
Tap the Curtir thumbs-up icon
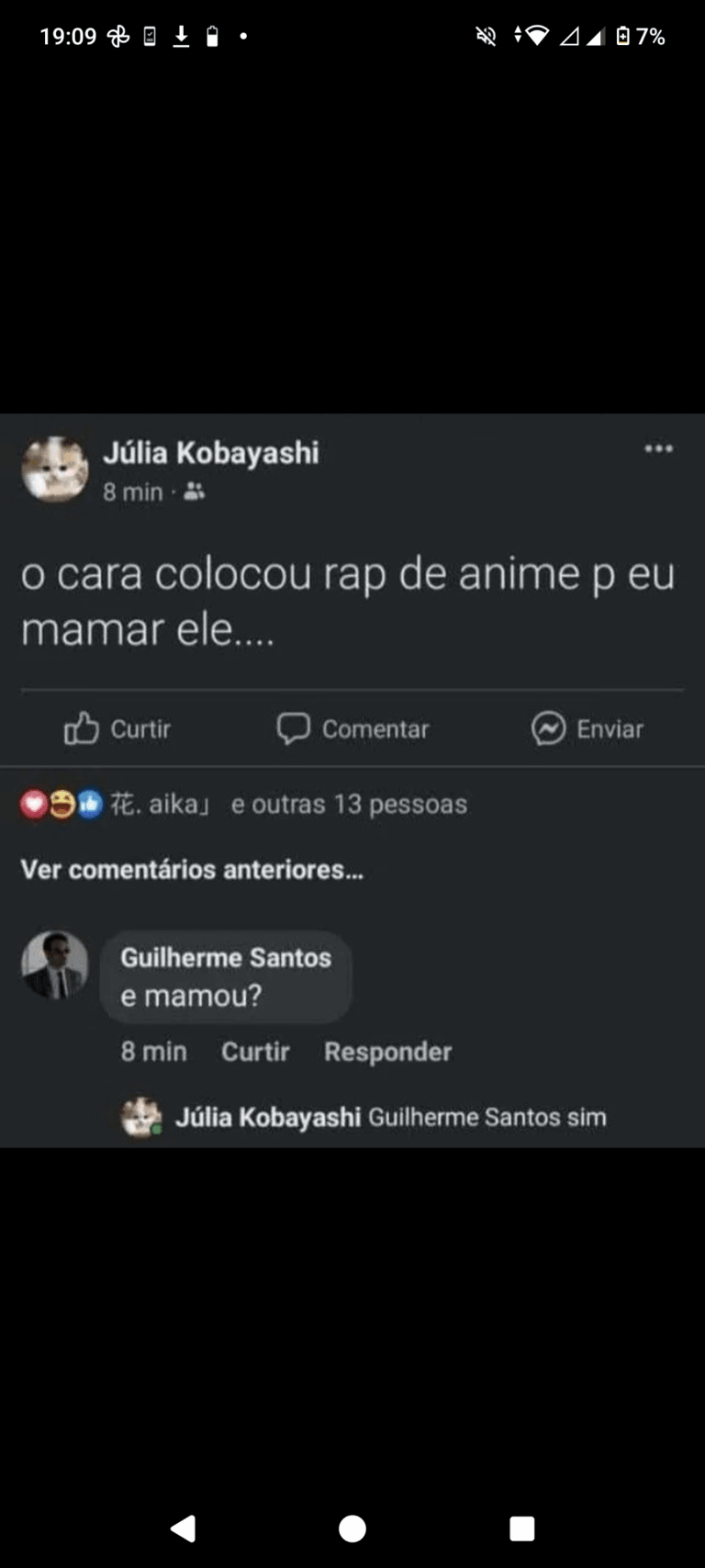coord(81,728)
